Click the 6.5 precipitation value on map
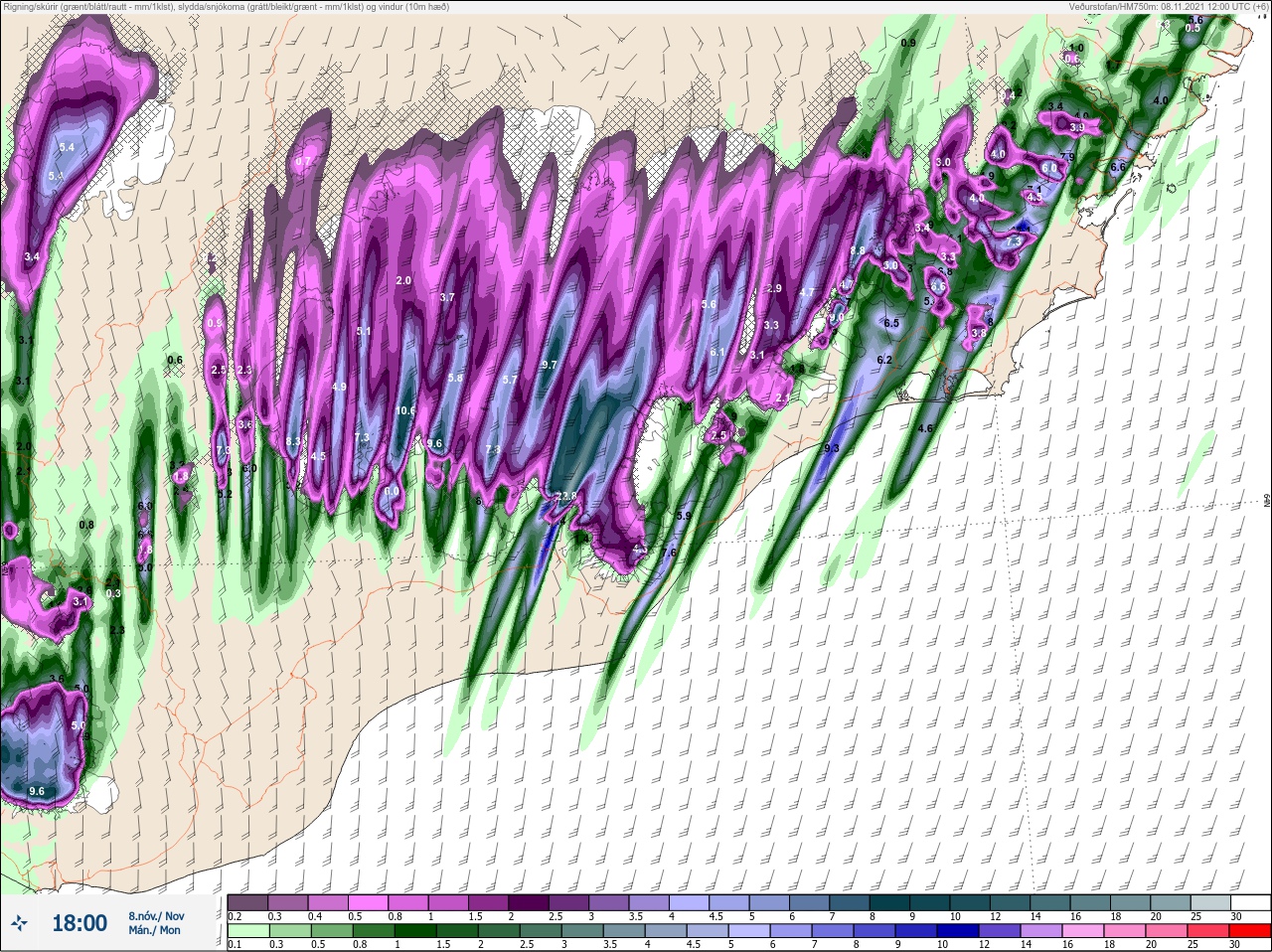 (x=891, y=323)
